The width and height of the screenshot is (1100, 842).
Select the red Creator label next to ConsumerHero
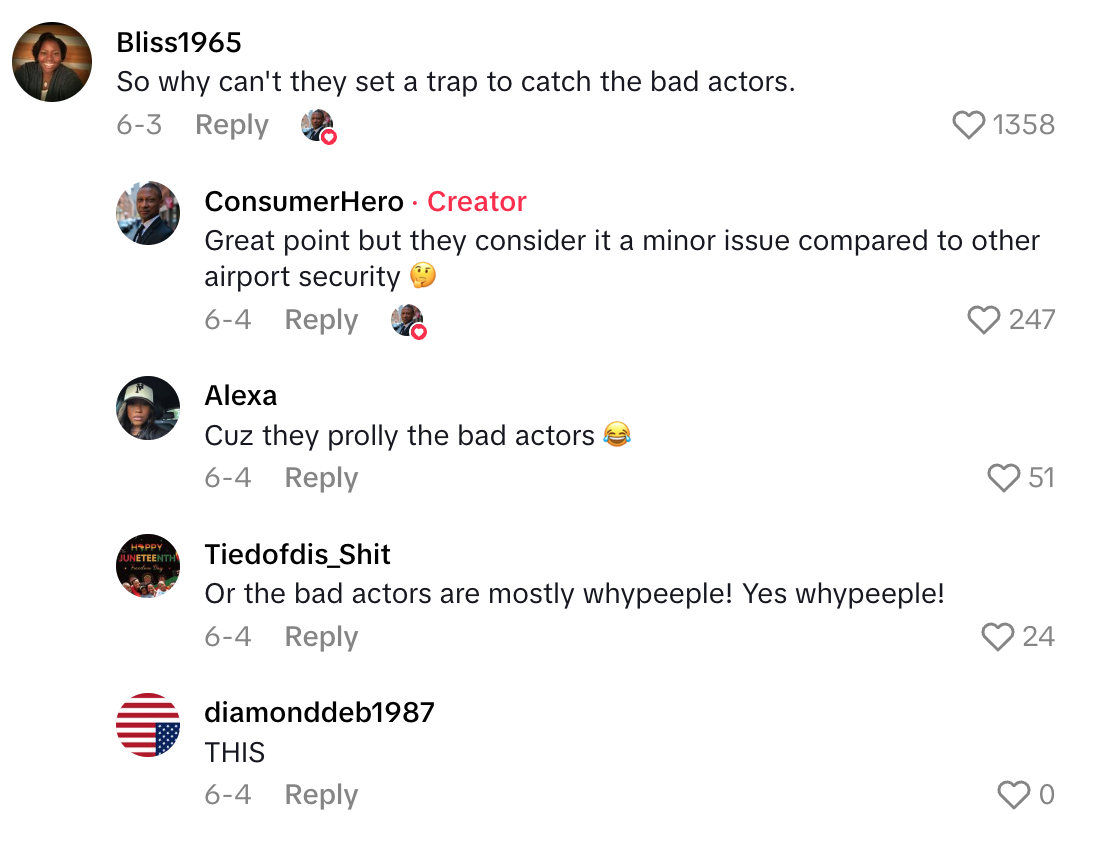click(477, 202)
